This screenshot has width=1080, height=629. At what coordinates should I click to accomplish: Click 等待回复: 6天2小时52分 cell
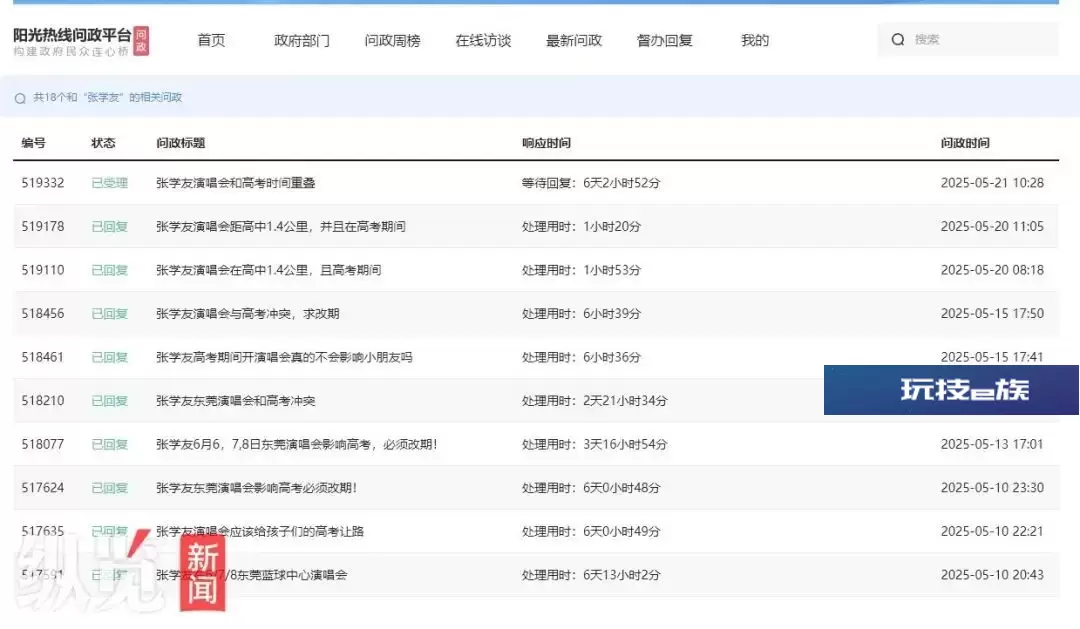tap(591, 183)
